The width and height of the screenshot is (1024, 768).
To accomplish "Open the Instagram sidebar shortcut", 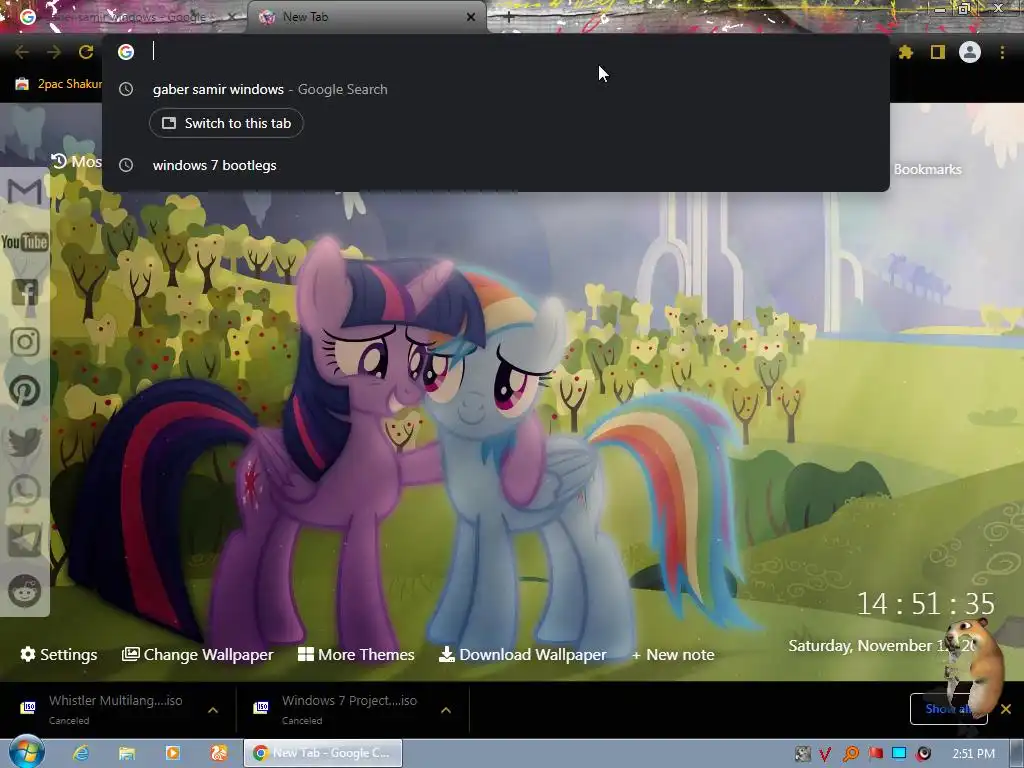I will [x=25, y=342].
